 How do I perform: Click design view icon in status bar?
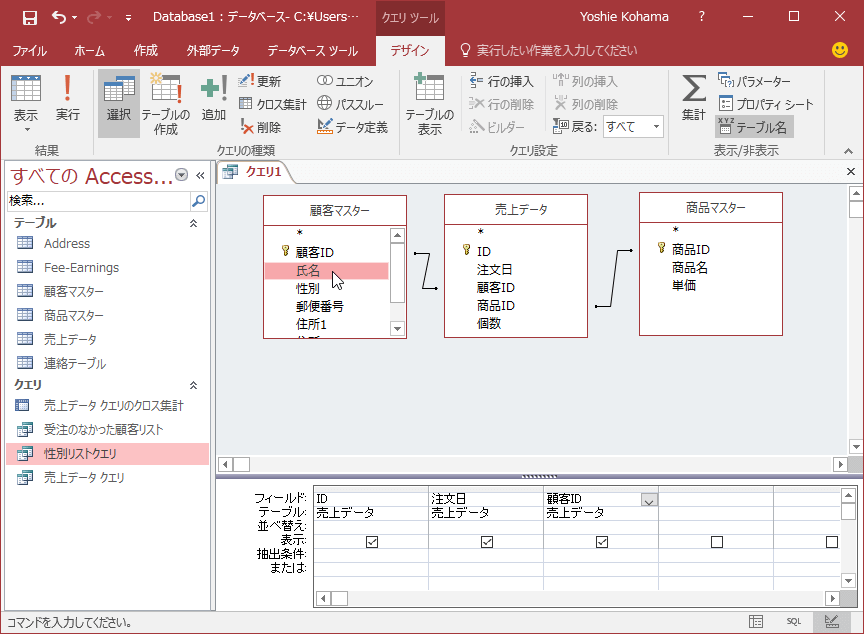(831, 622)
